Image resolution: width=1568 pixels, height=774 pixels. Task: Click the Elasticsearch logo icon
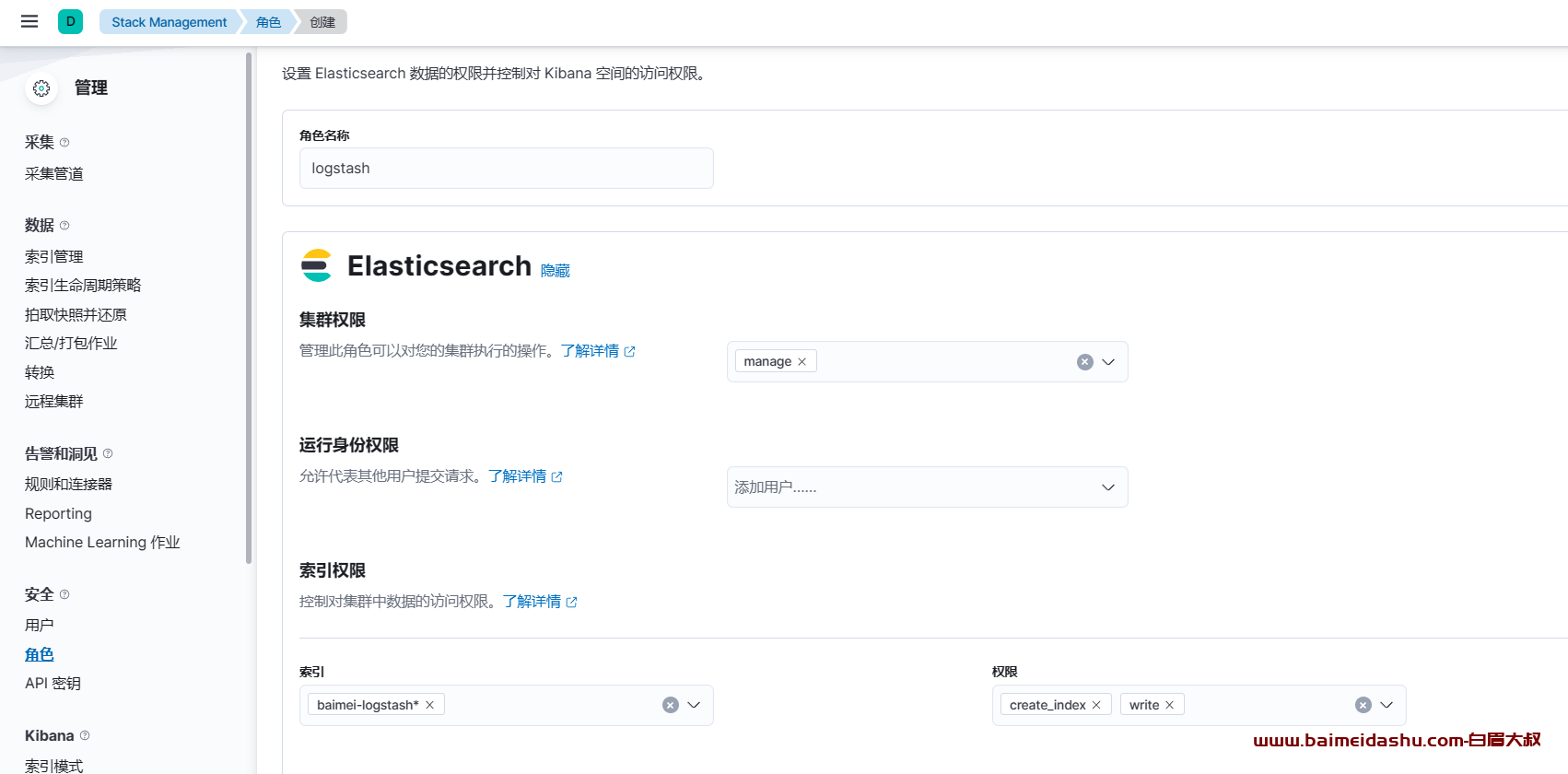tap(316, 265)
